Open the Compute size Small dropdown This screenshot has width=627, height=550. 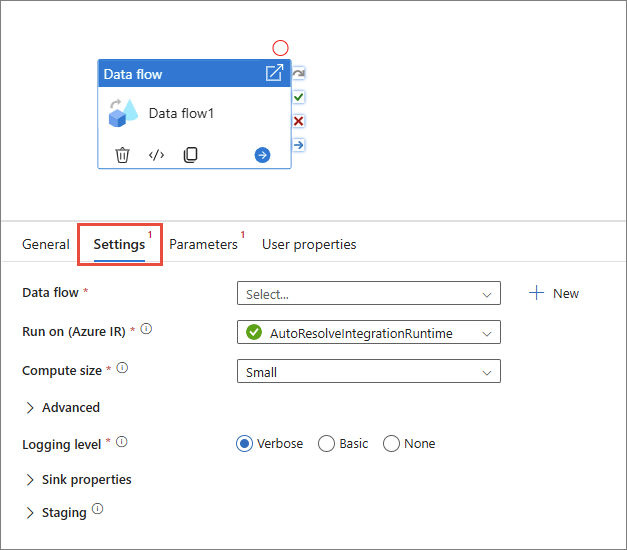click(x=369, y=371)
